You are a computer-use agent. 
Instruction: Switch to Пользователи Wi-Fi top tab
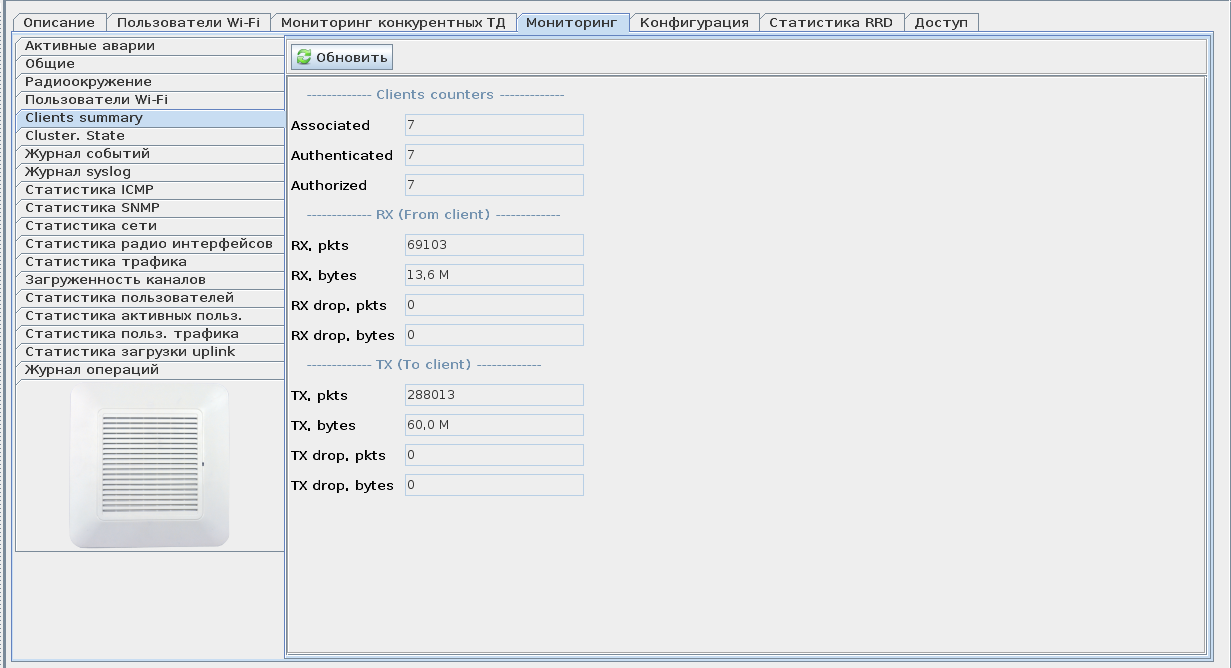point(188,22)
